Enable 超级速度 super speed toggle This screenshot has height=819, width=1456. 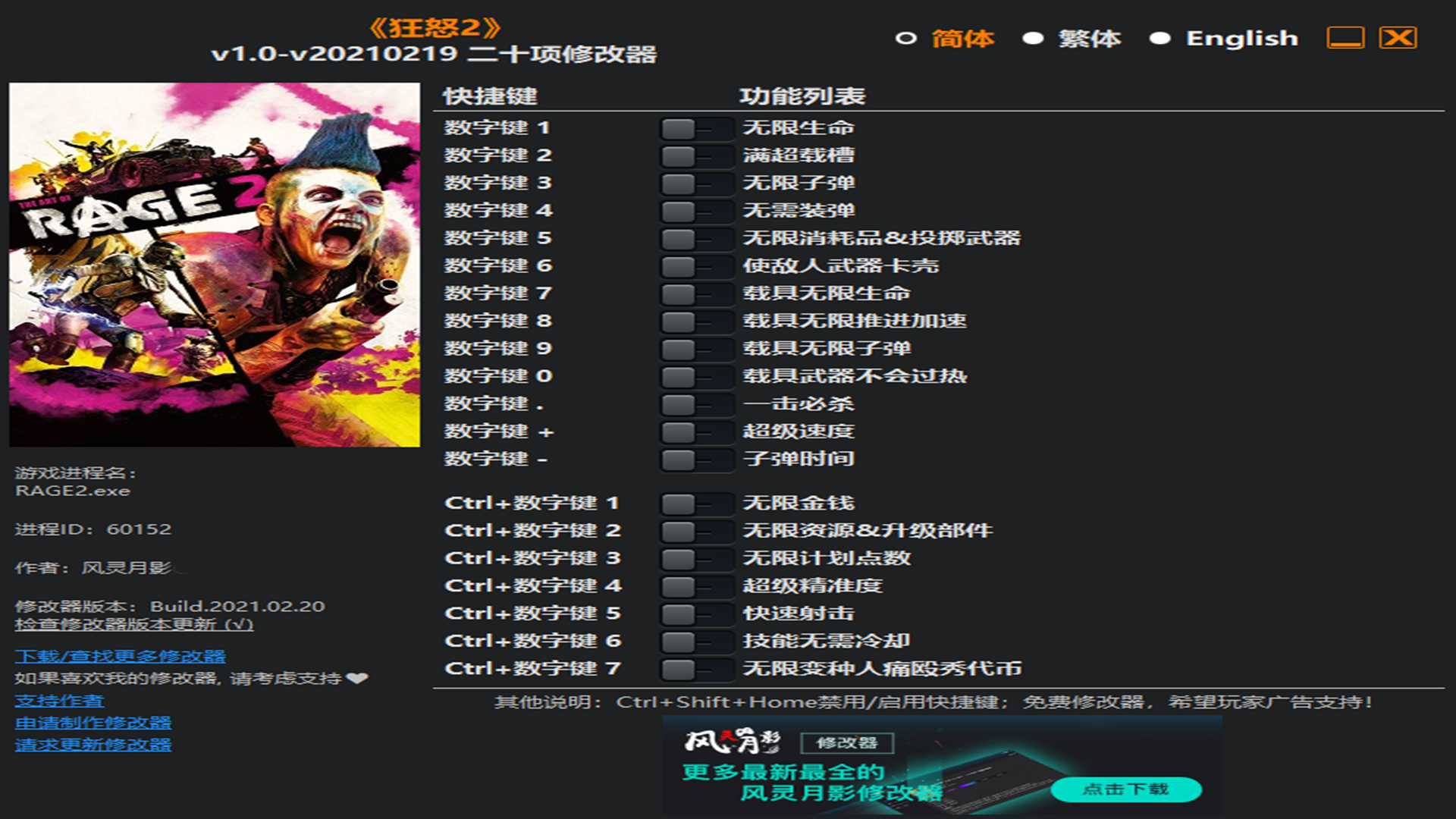pyautogui.click(x=695, y=432)
